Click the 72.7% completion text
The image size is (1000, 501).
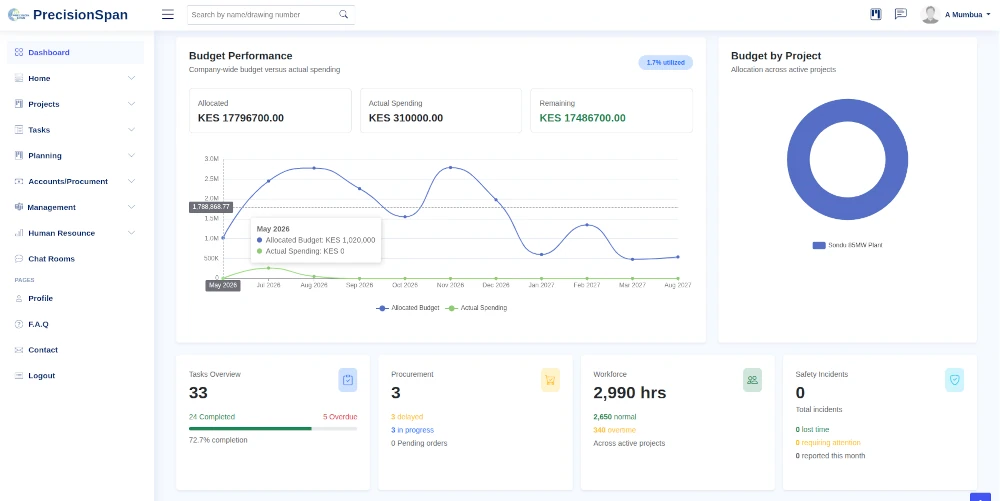click(218, 440)
